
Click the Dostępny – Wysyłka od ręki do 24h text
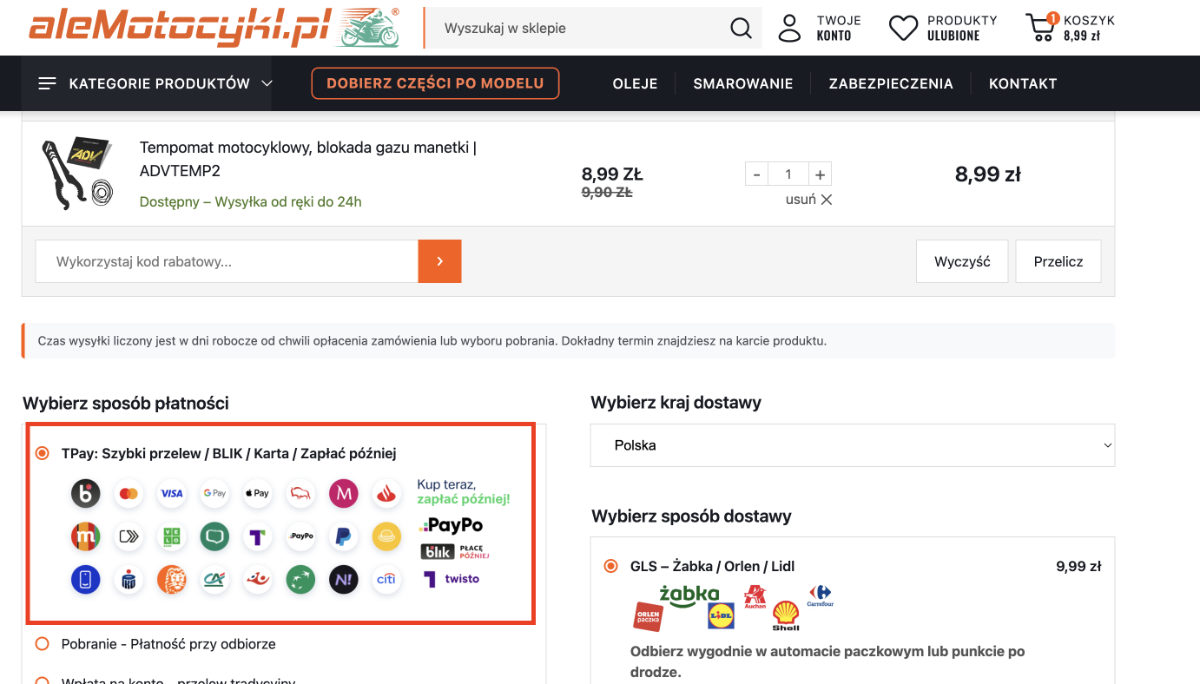pyautogui.click(x=251, y=201)
